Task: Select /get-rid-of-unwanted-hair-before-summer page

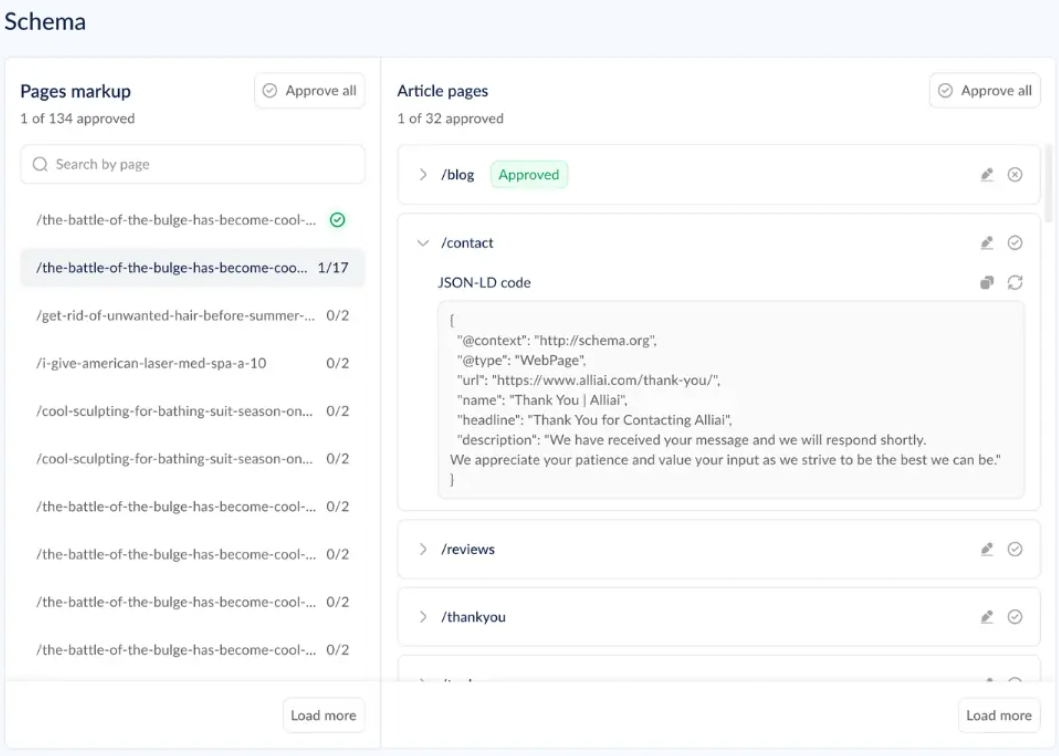Action: click(x=192, y=316)
